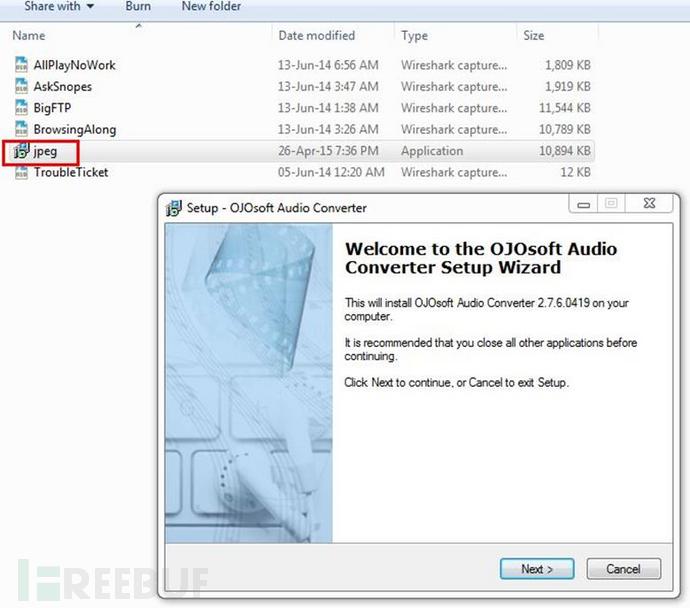This screenshot has width=690, height=608.
Task: Create a New folder from the toolbar
Action: (211, 6)
